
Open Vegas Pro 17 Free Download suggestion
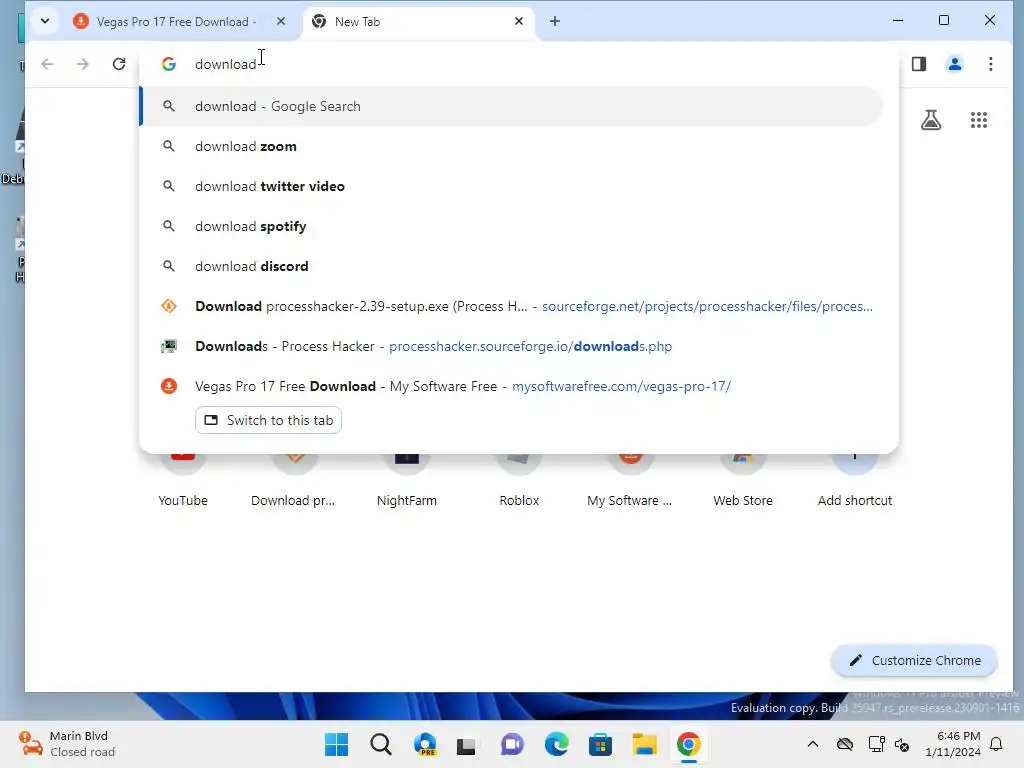511,386
